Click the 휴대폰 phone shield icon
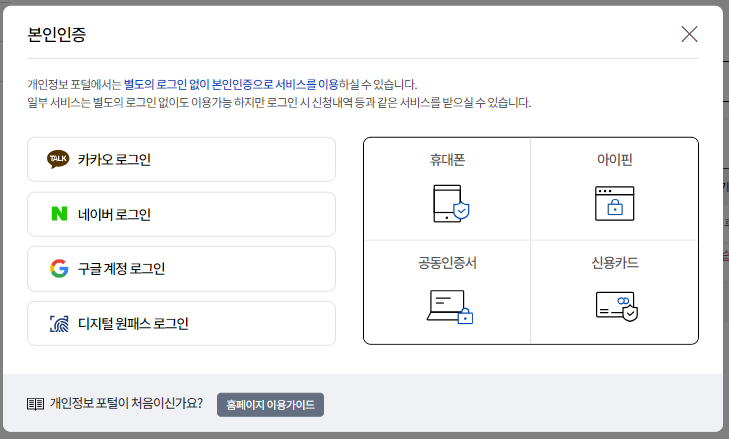The image size is (729, 439). (x=451, y=203)
